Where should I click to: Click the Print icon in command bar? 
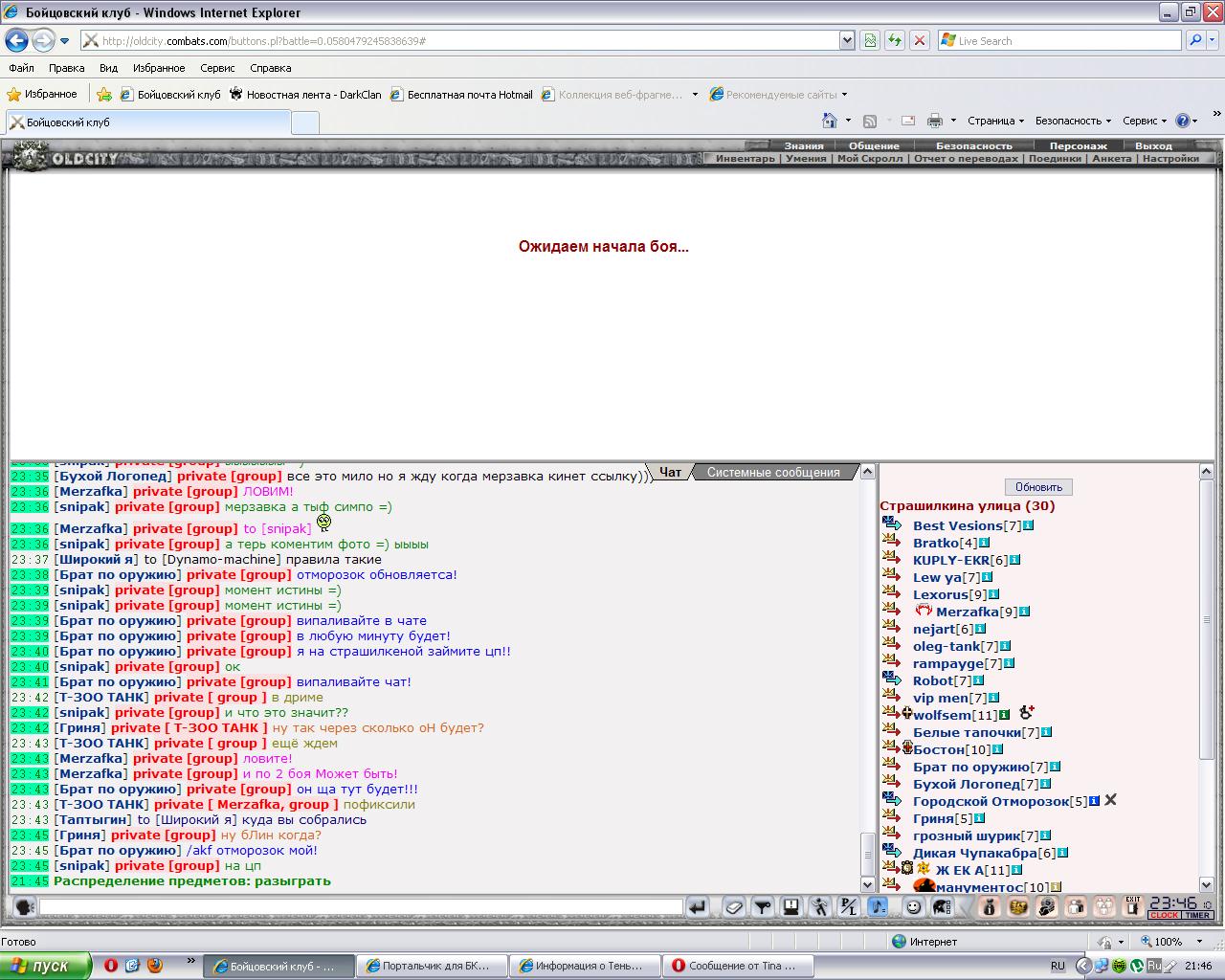click(935, 121)
